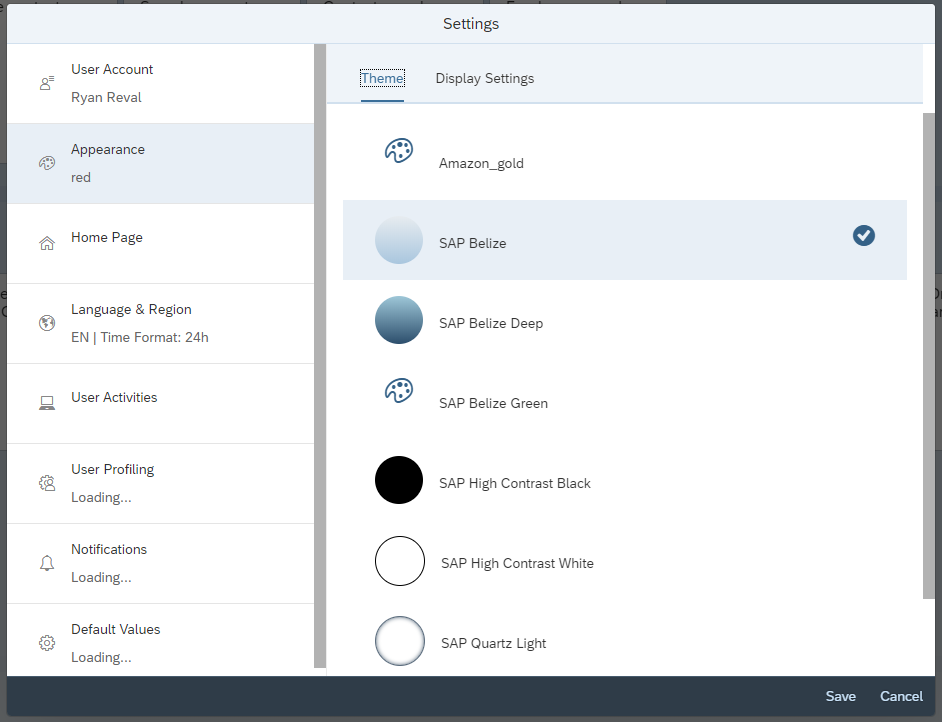Image resolution: width=942 pixels, height=722 pixels.
Task: Click the Home Page house icon
Action: (x=47, y=243)
